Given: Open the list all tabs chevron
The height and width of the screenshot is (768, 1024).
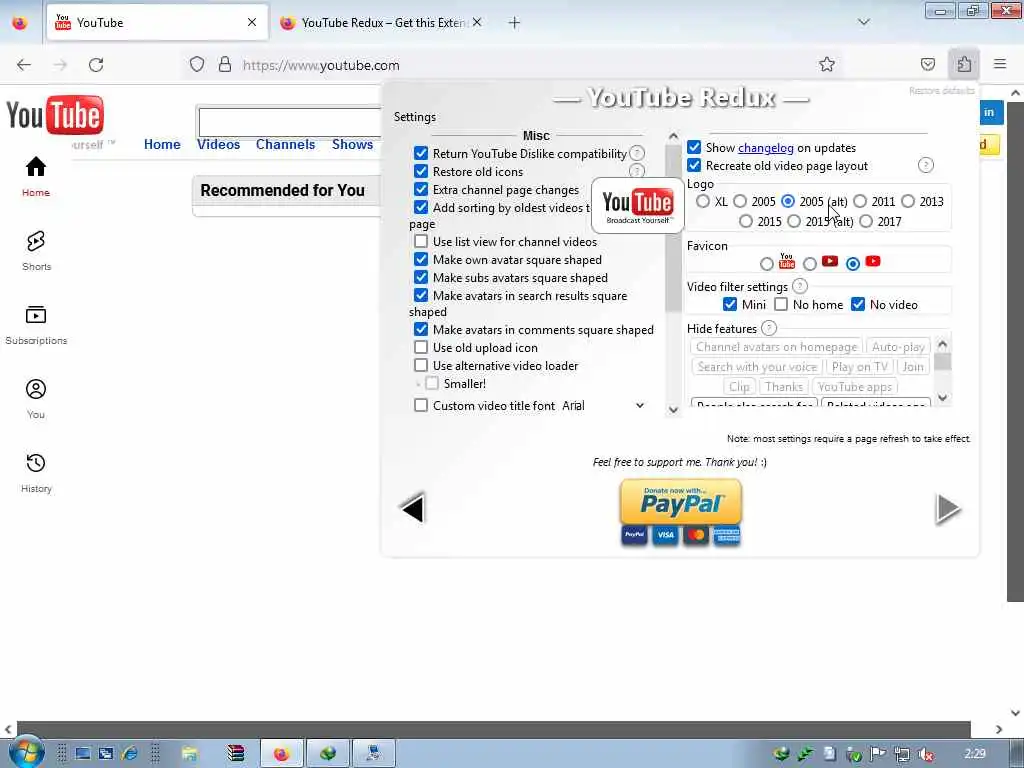Looking at the screenshot, I should click(863, 22).
